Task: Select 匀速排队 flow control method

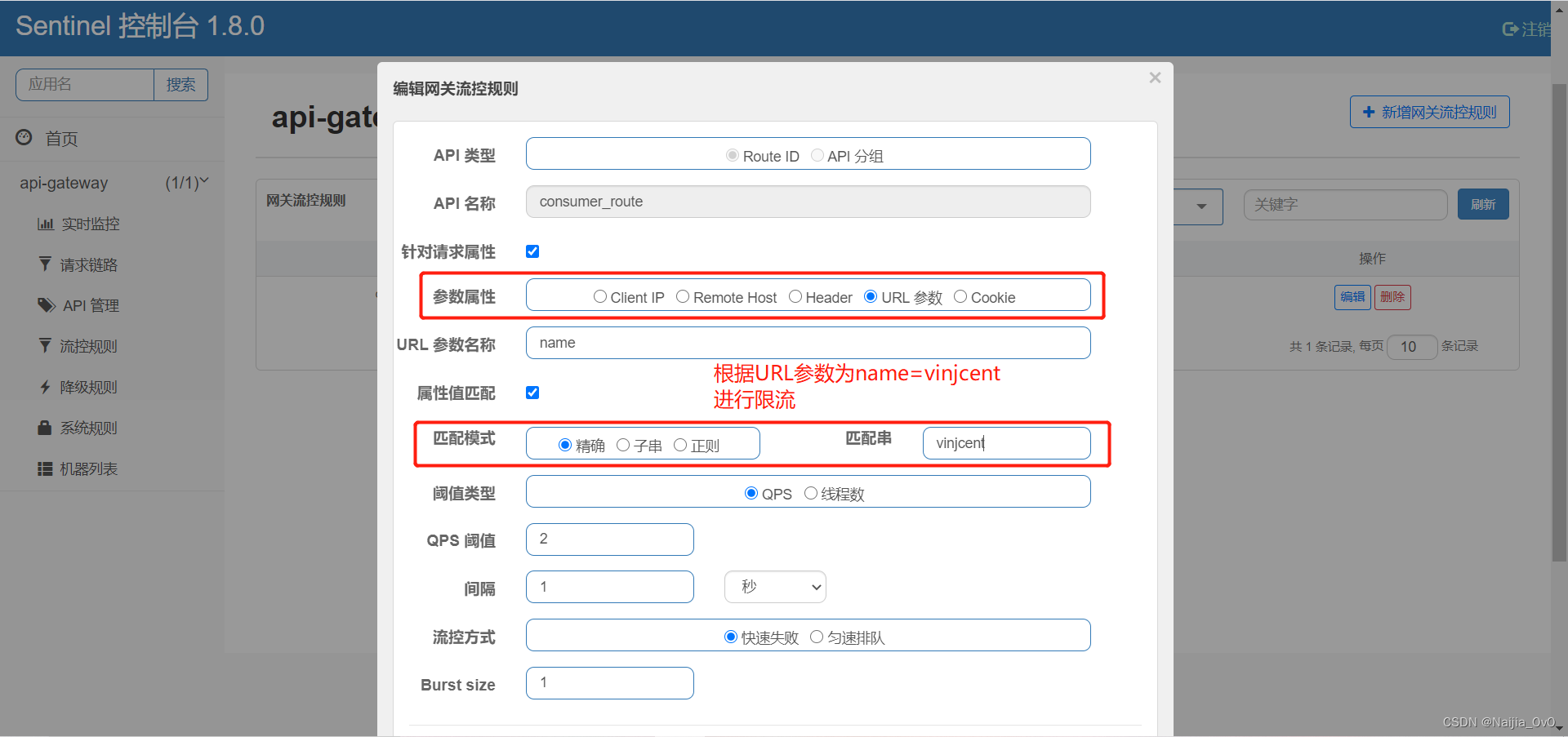Action: click(817, 637)
